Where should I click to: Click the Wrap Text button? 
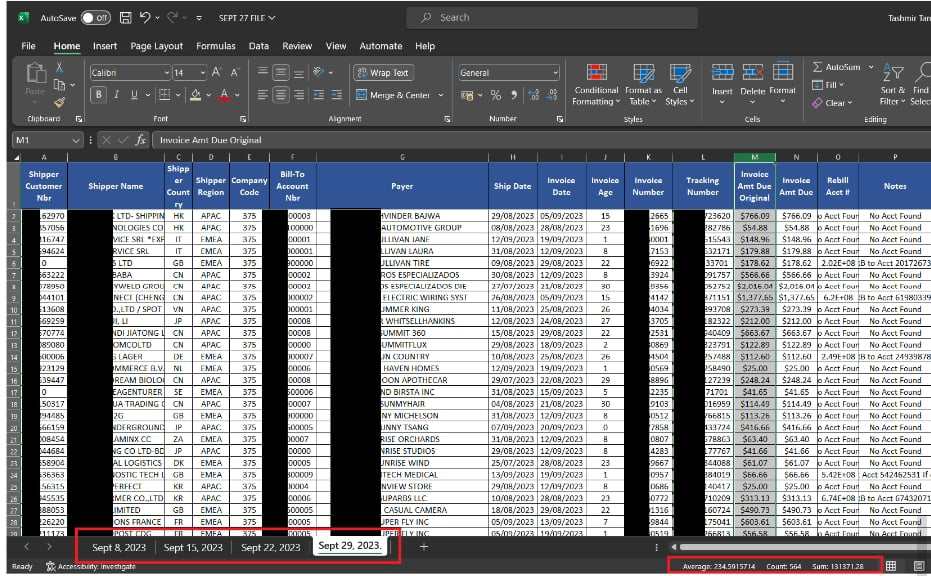coord(382,73)
